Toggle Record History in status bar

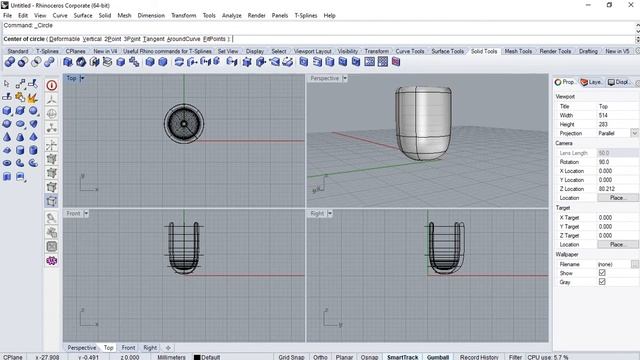tap(479, 357)
